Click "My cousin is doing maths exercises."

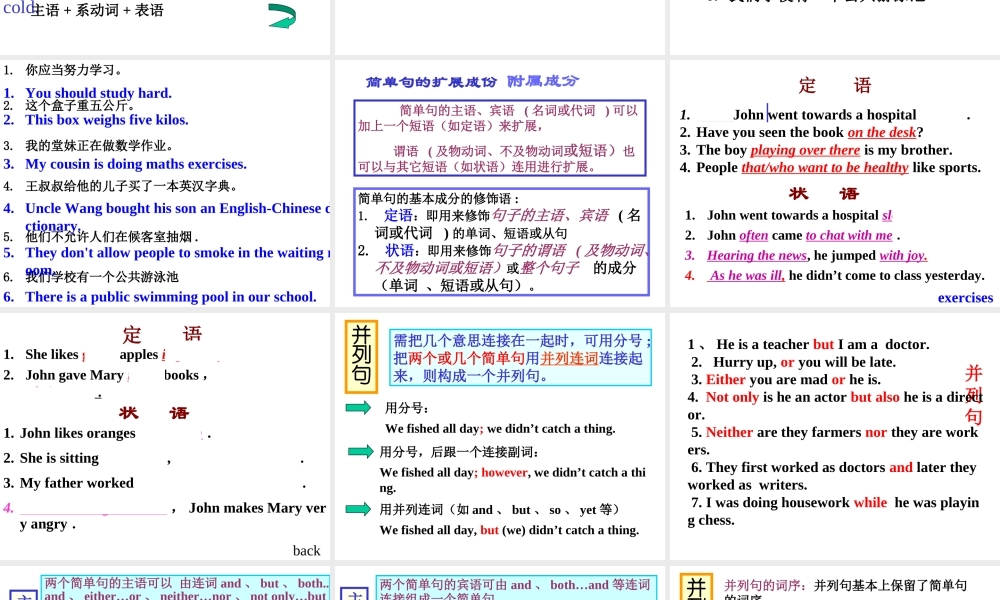[136, 164]
